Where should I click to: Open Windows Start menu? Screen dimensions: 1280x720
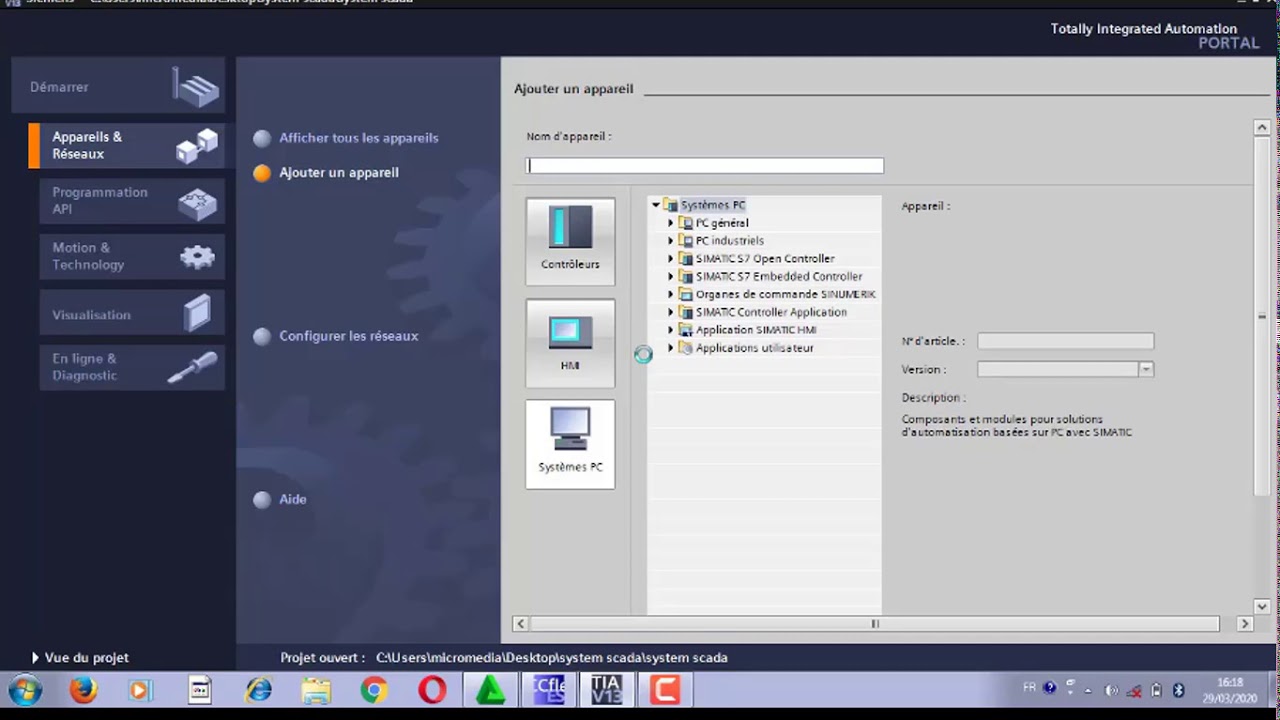point(25,690)
